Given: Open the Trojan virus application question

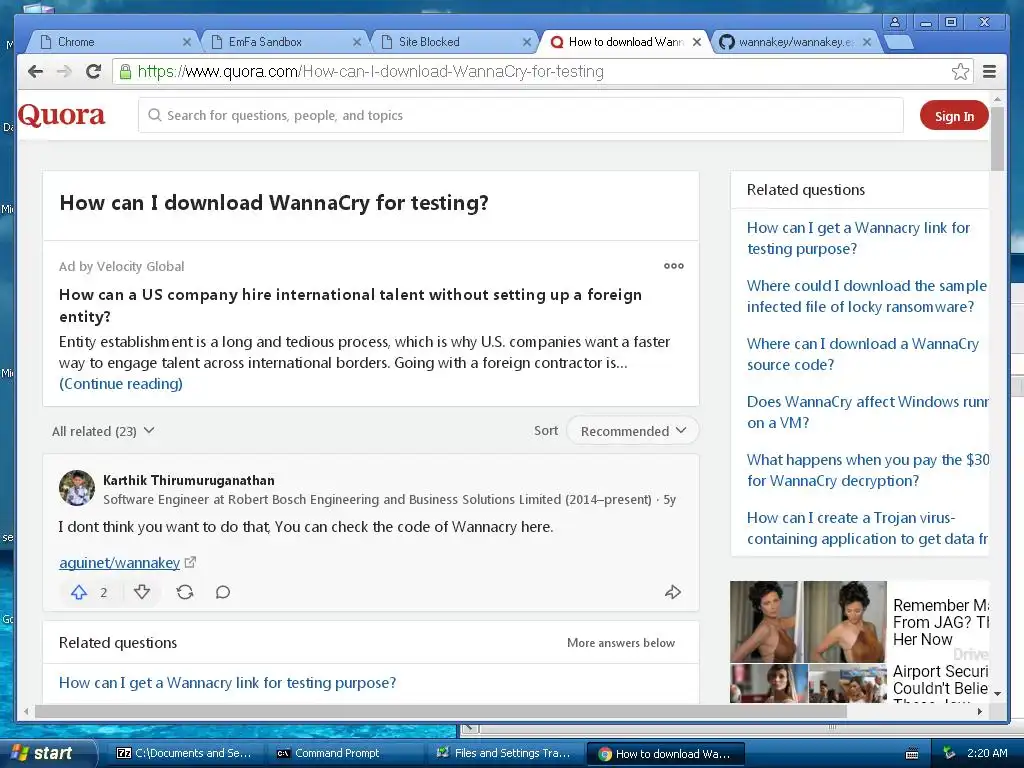Looking at the screenshot, I should click(x=867, y=528).
